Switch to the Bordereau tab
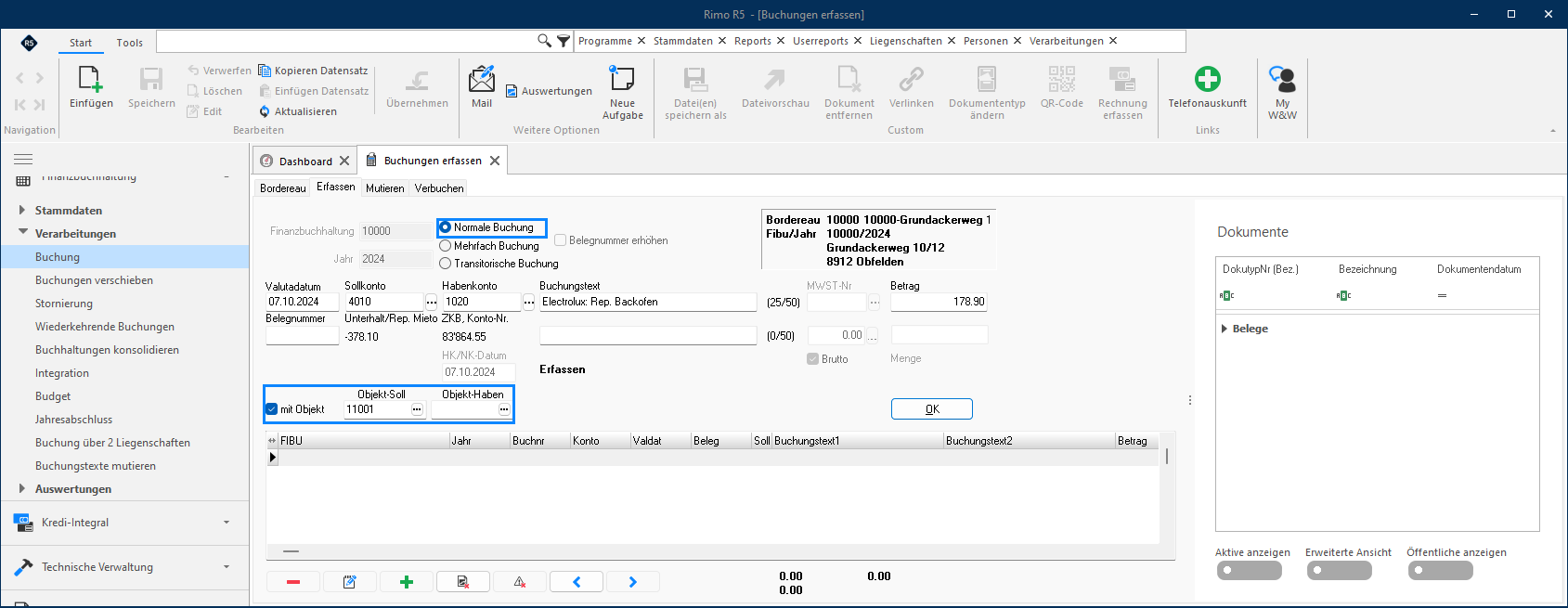The image size is (1568, 608). [283, 188]
